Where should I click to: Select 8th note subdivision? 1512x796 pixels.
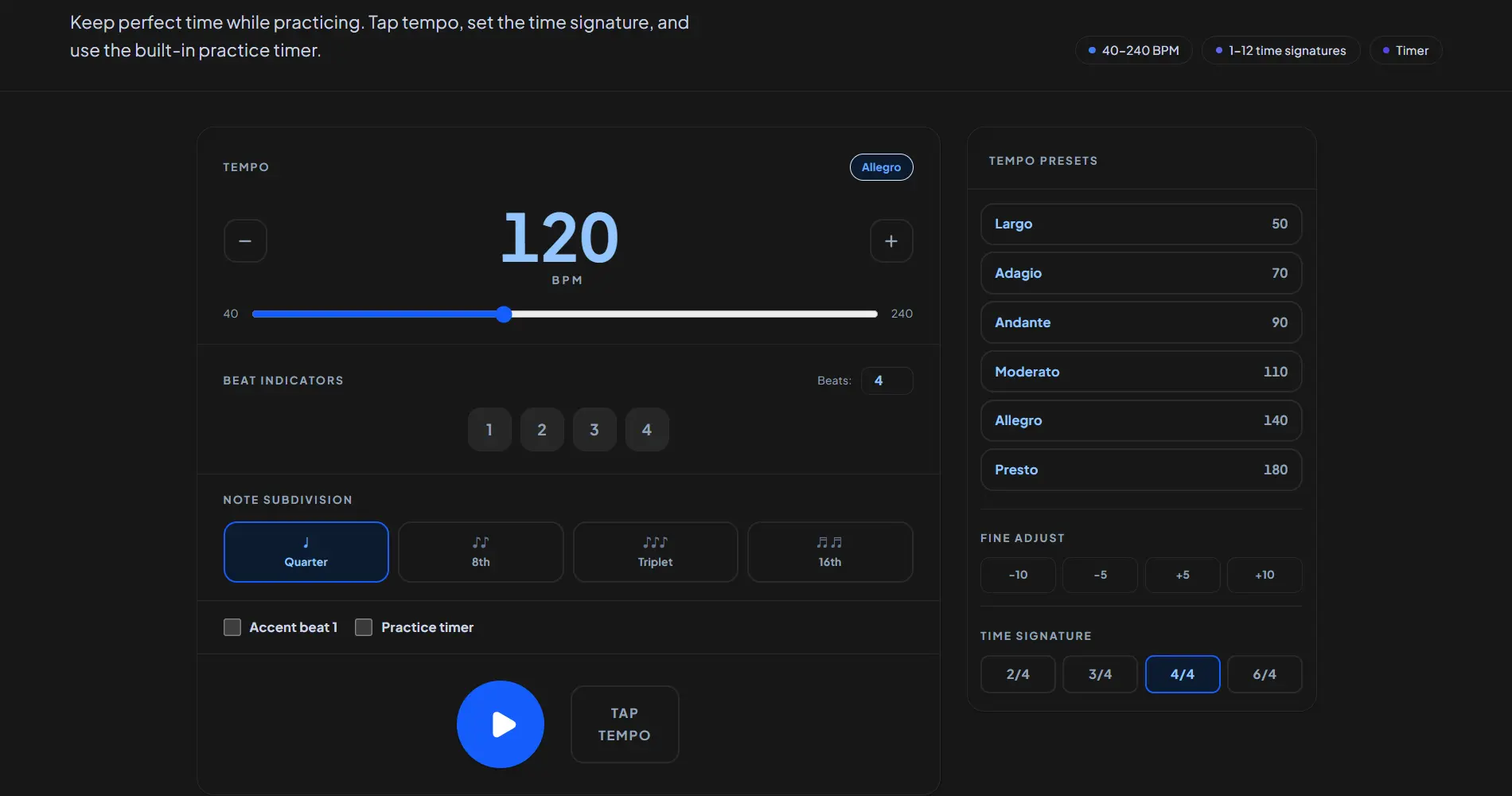coord(481,552)
